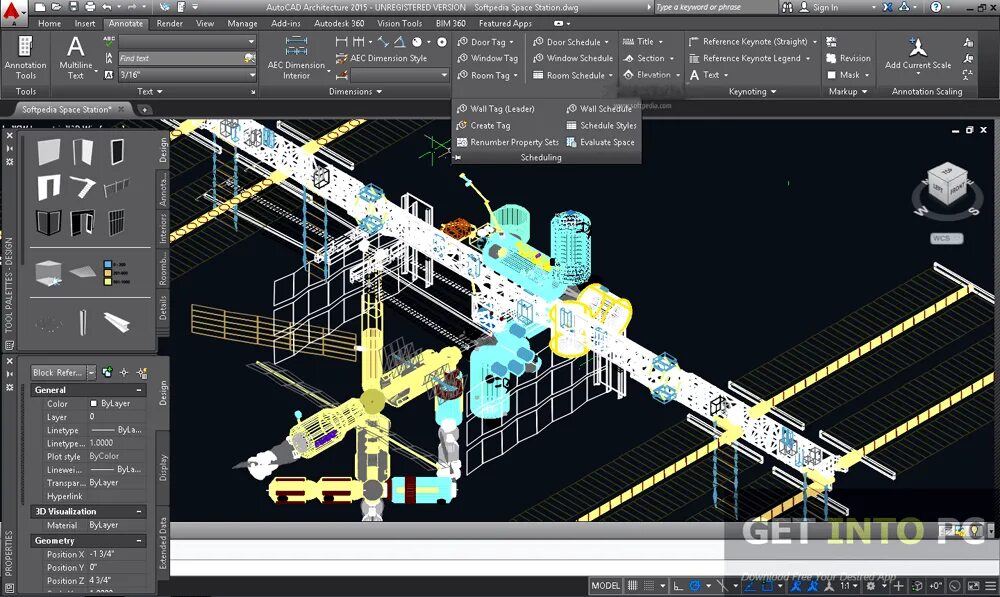
Task: Open the AutoCAD application menu button
Action: 13,13
